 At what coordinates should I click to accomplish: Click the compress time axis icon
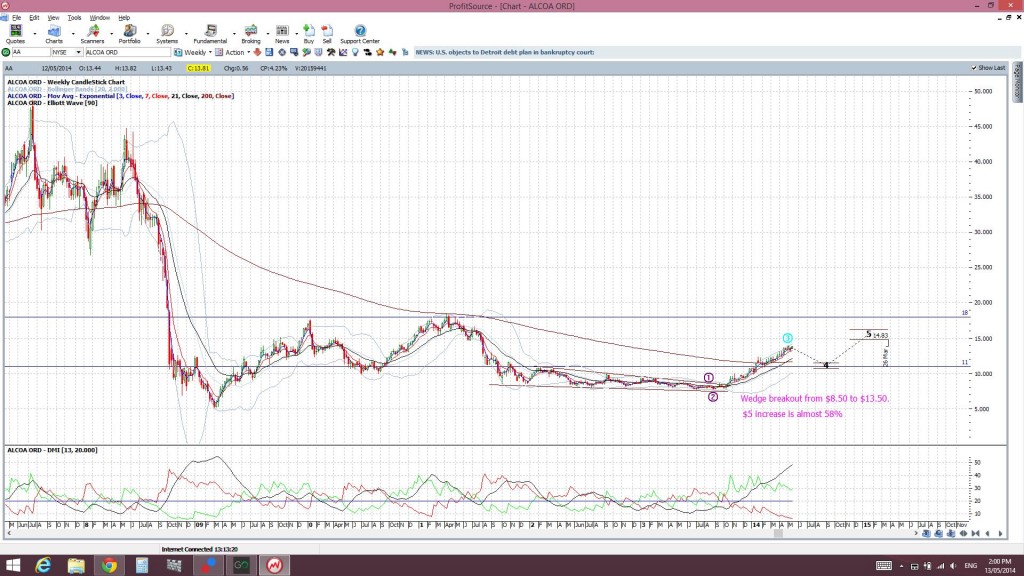[x=976, y=534]
